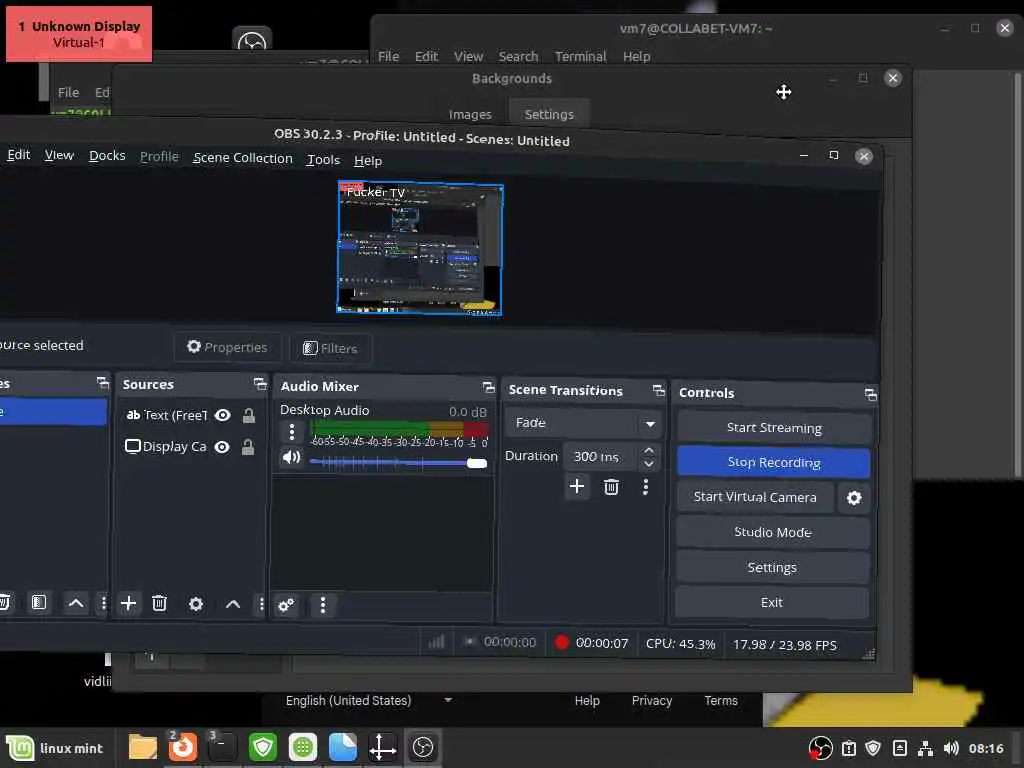Click the Privacy link

(652, 701)
